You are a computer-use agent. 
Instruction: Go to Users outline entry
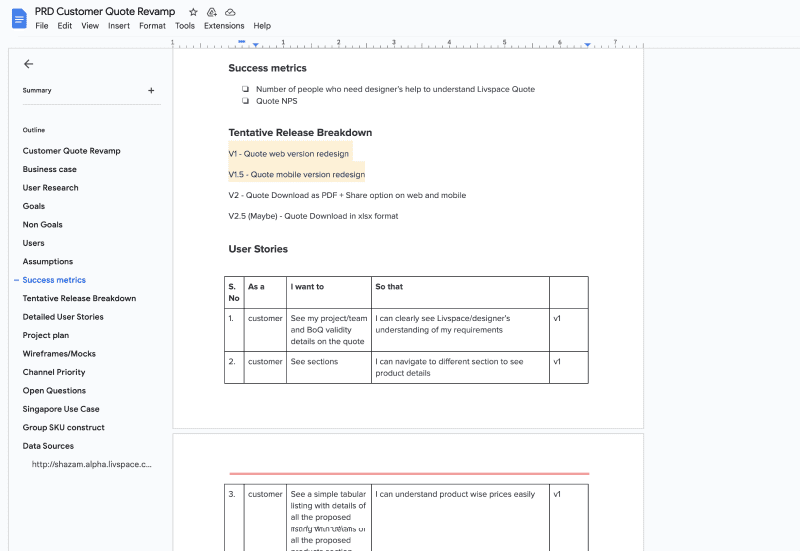33,243
